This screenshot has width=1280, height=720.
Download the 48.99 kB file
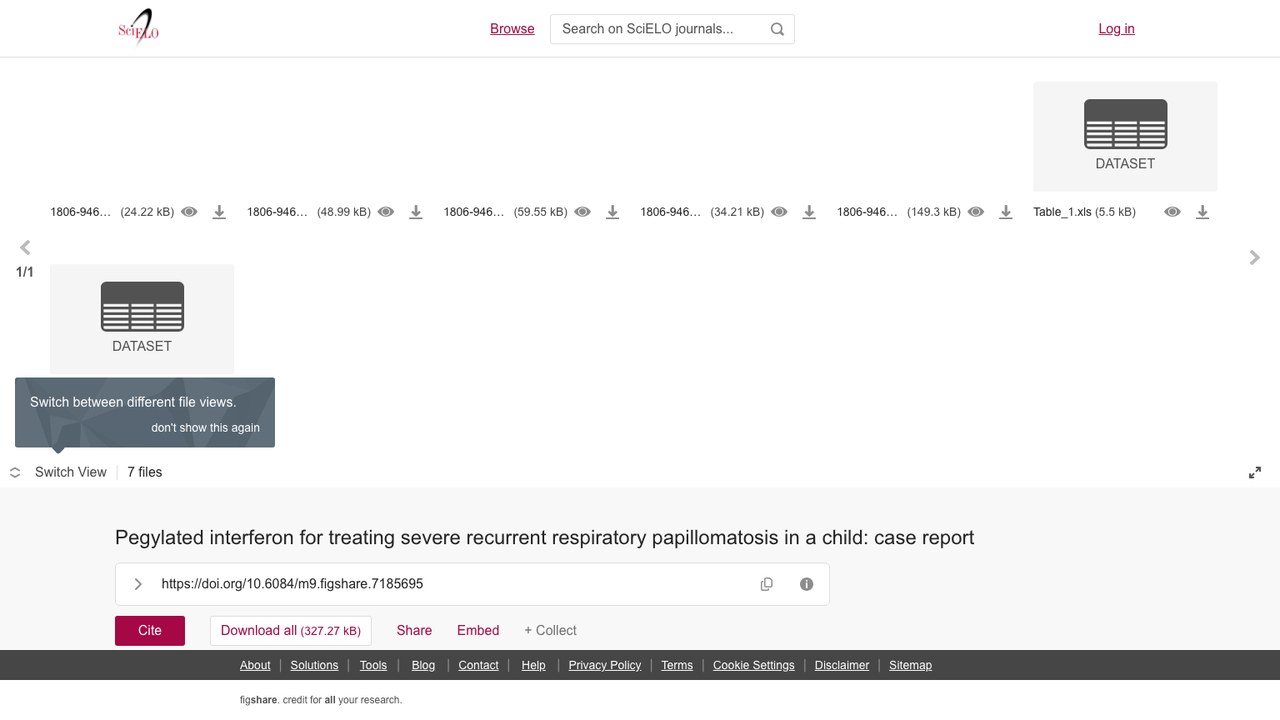coord(416,212)
